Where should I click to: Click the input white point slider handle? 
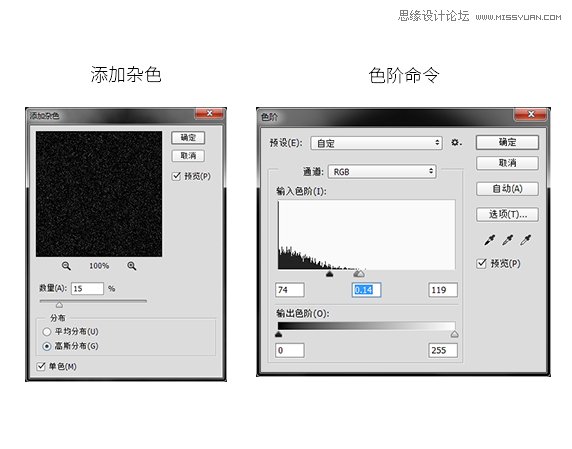(360, 273)
